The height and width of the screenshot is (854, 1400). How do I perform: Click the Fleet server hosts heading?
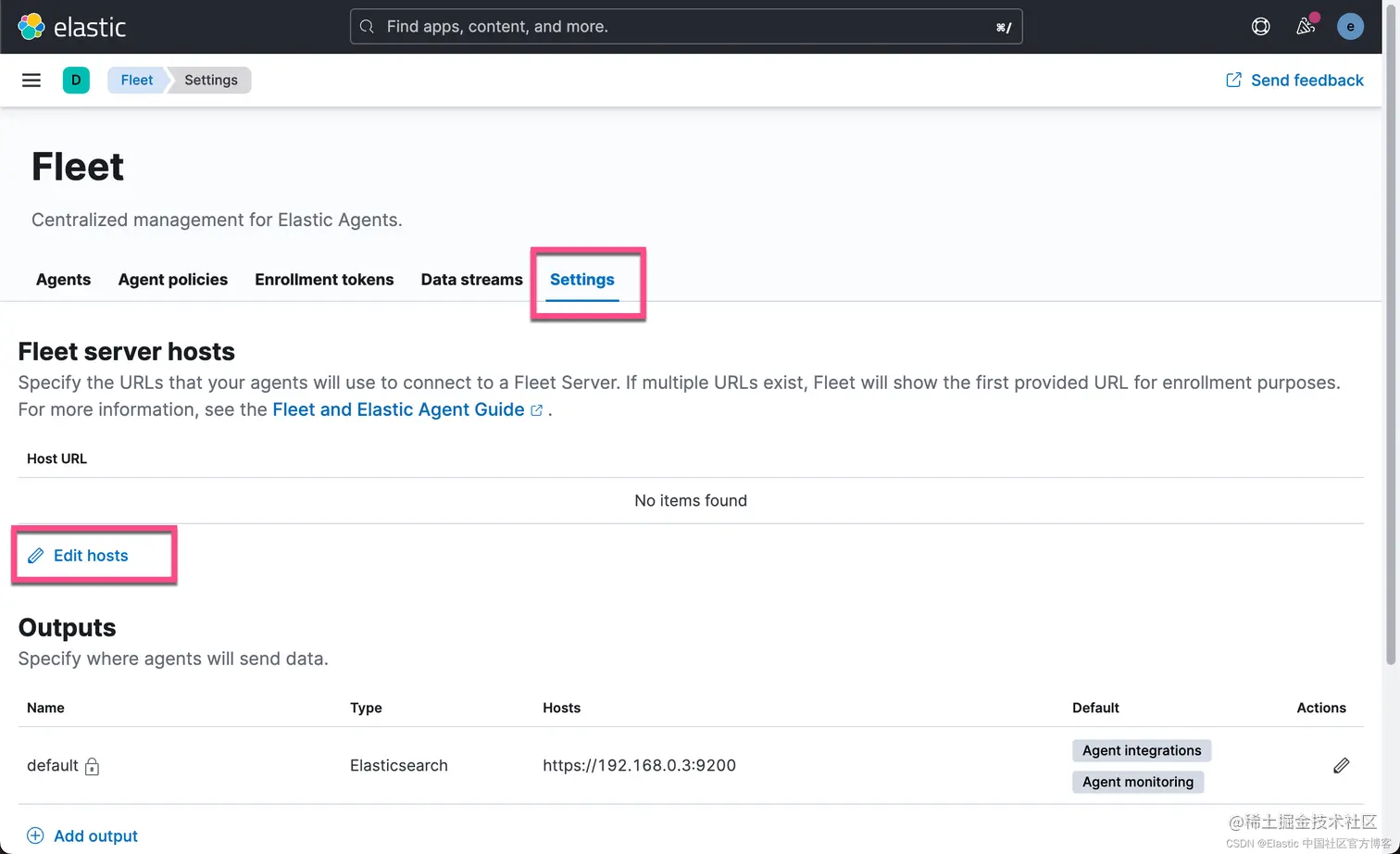(x=127, y=351)
